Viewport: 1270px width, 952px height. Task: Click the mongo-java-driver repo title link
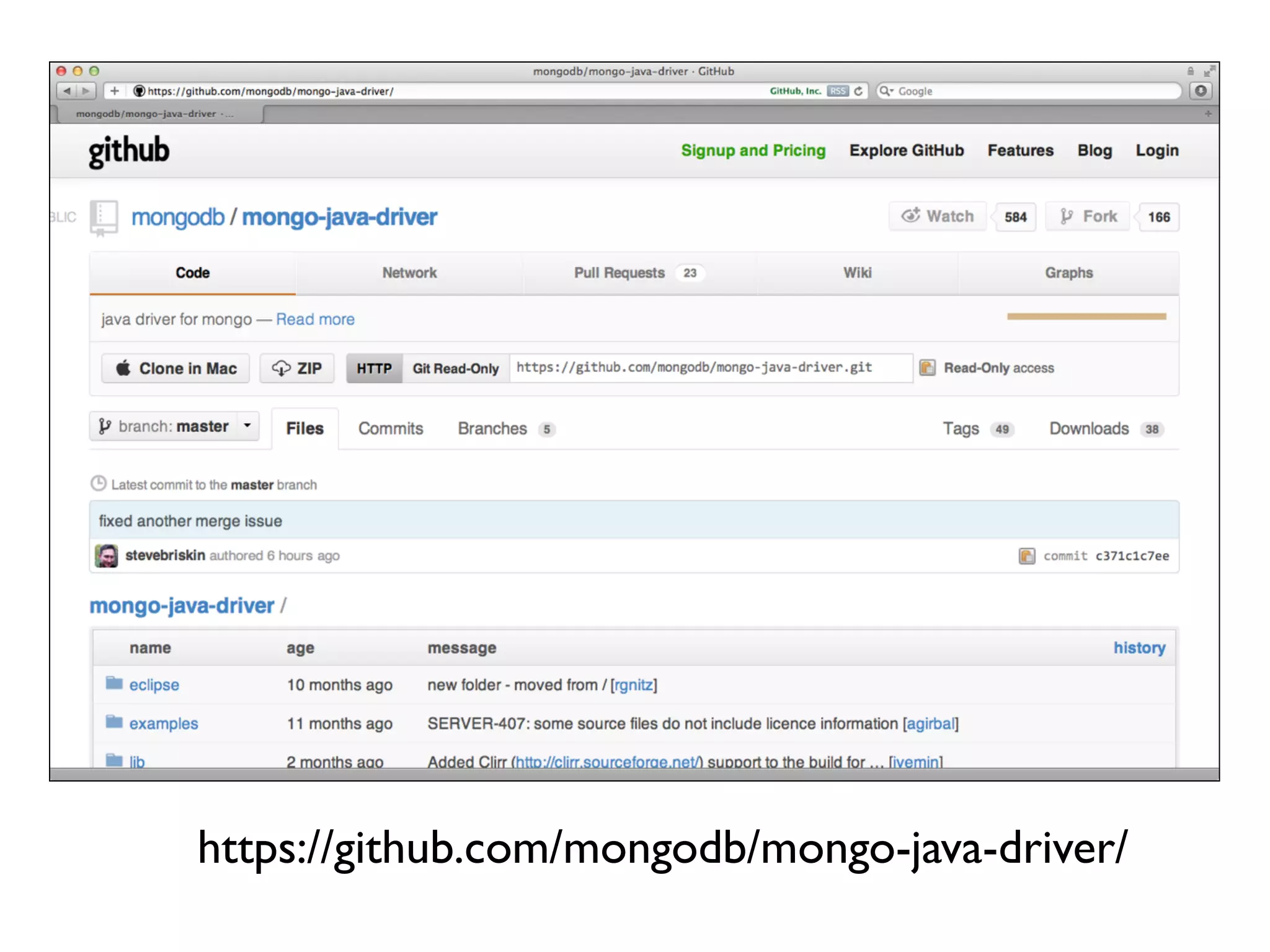339,218
